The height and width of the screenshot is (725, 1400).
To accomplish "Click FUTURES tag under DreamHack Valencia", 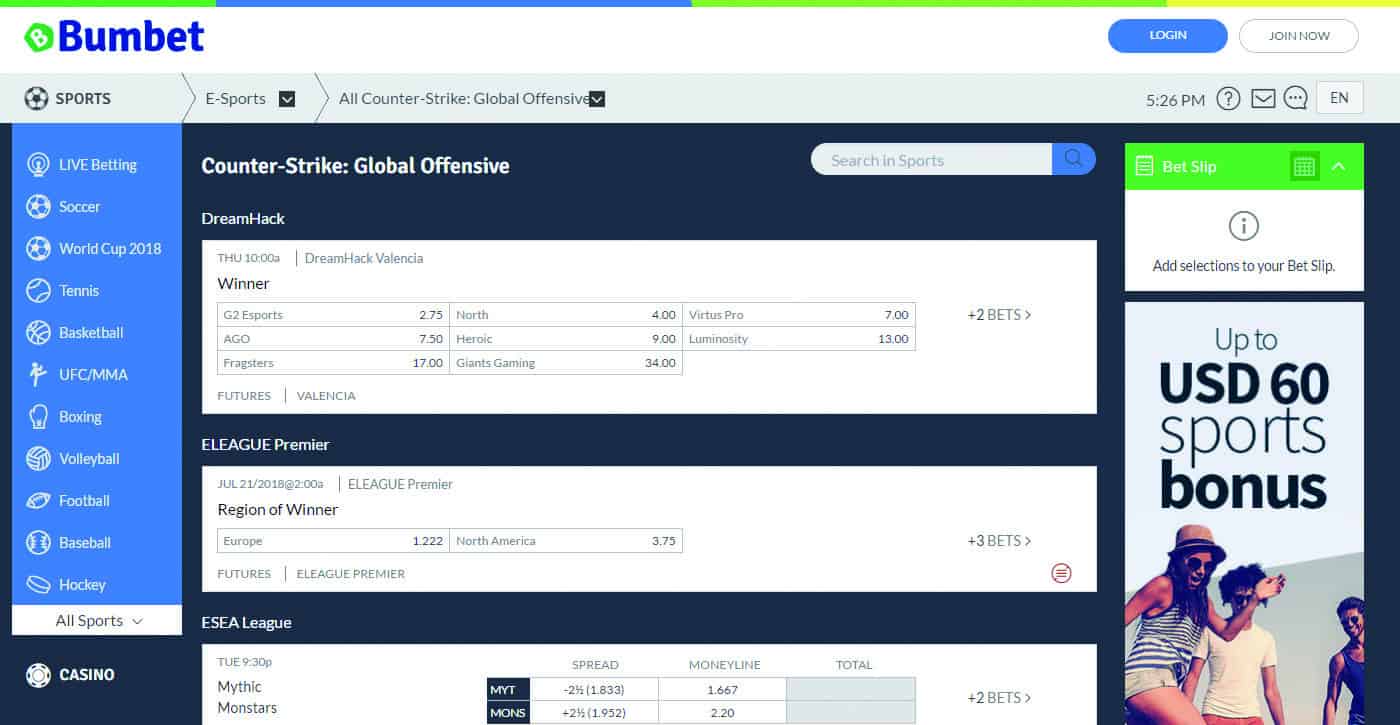I will click(x=244, y=396).
